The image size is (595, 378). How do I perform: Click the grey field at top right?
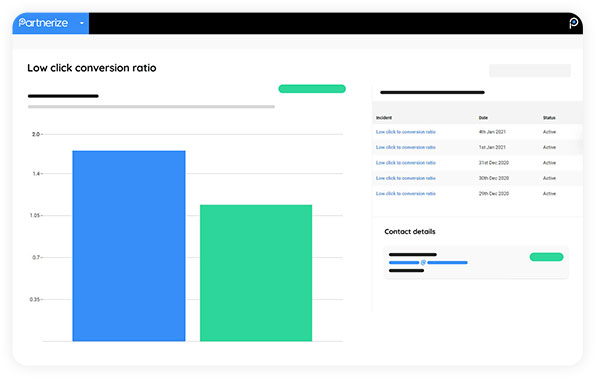click(530, 70)
